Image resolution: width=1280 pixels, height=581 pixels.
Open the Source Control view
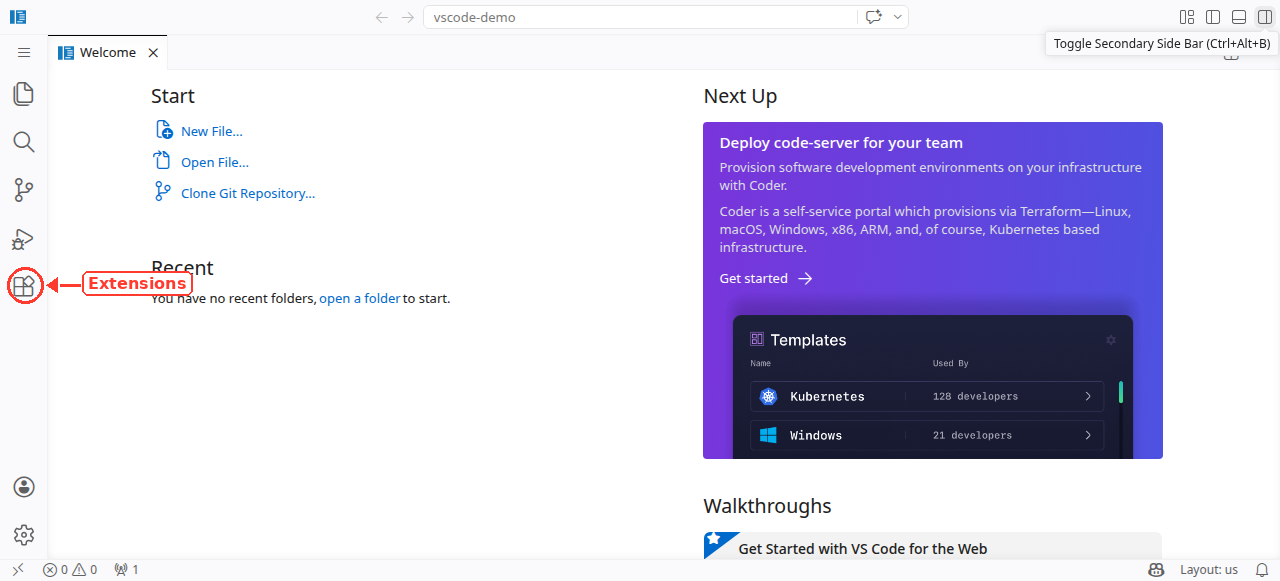point(24,190)
